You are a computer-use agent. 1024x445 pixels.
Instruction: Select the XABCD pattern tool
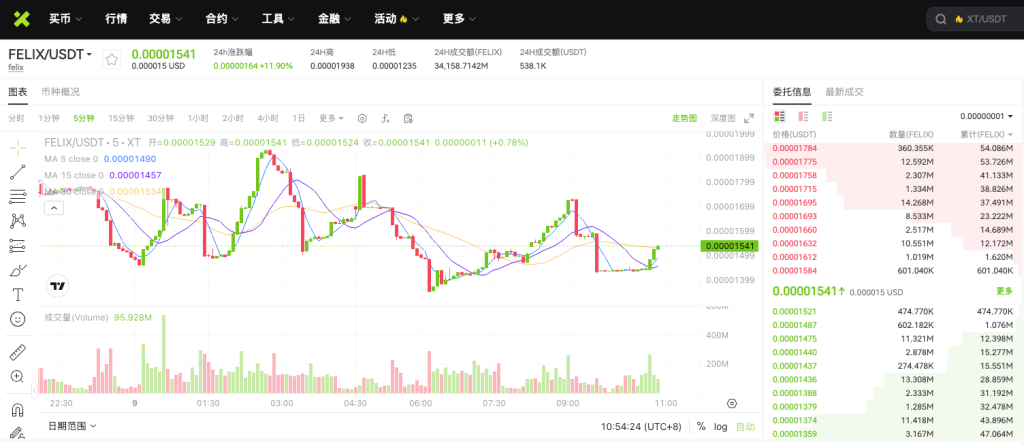(18, 221)
